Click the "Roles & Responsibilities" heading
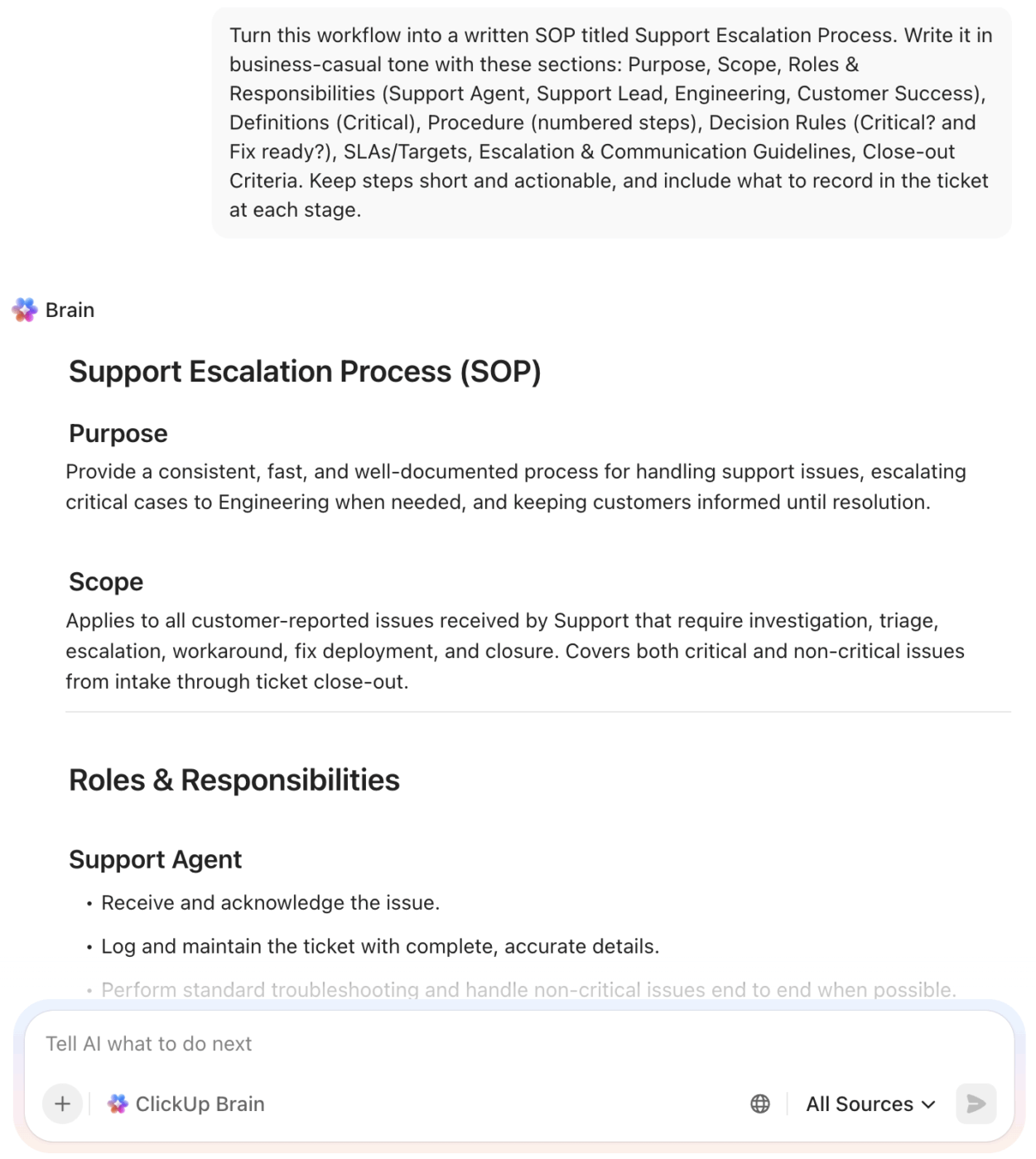This screenshot has width=1036, height=1159. click(234, 780)
